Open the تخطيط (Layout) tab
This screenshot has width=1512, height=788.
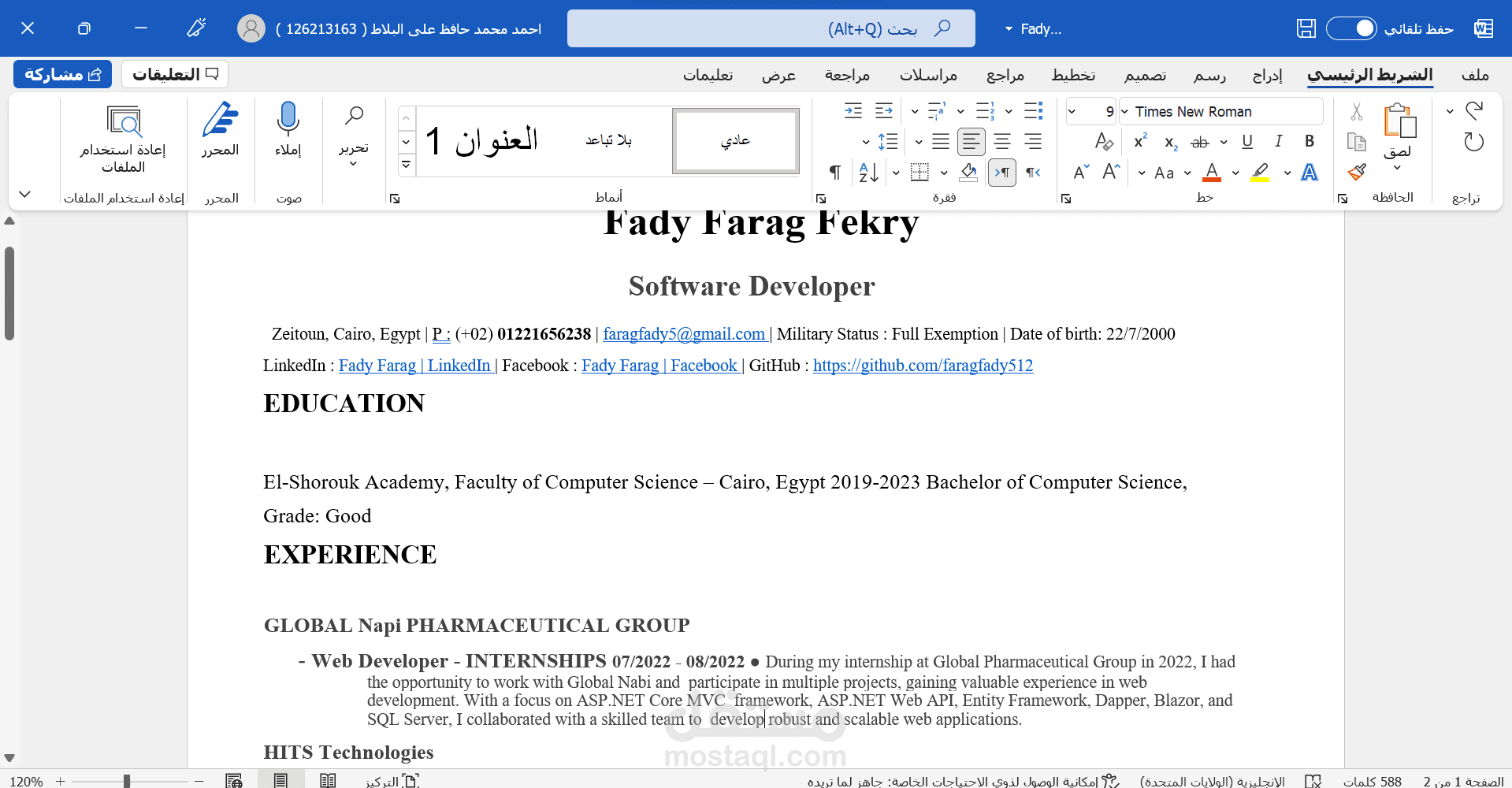click(1073, 75)
